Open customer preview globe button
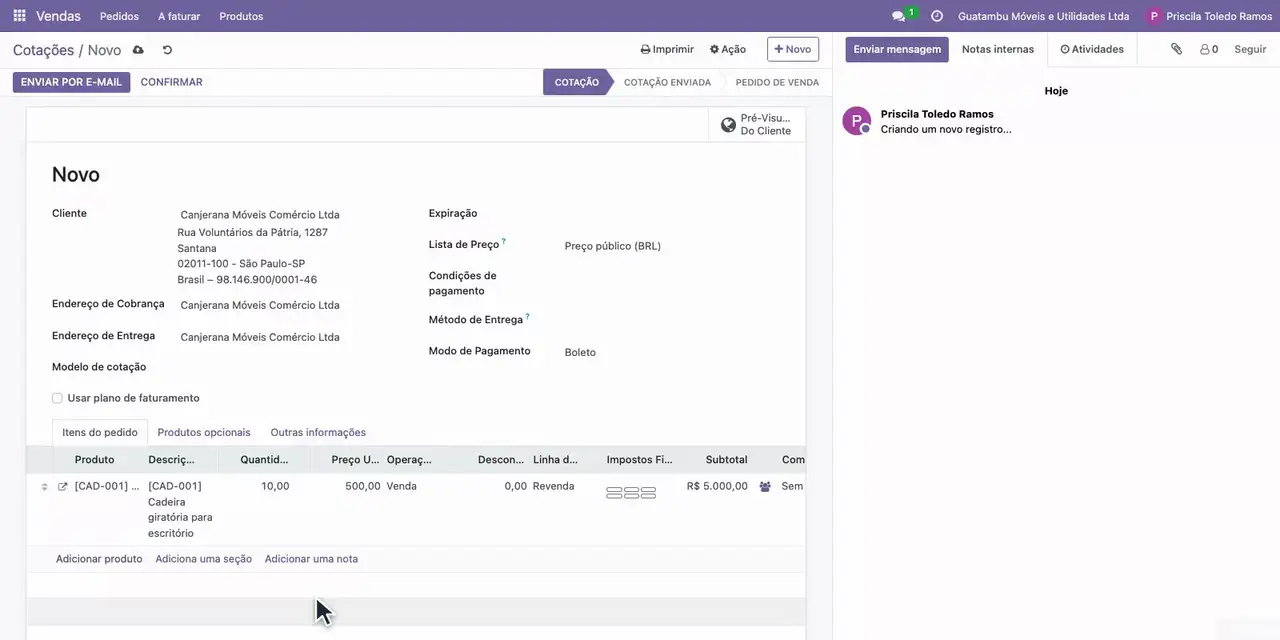The width and height of the screenshot is (1280, 640). (757, 125)
